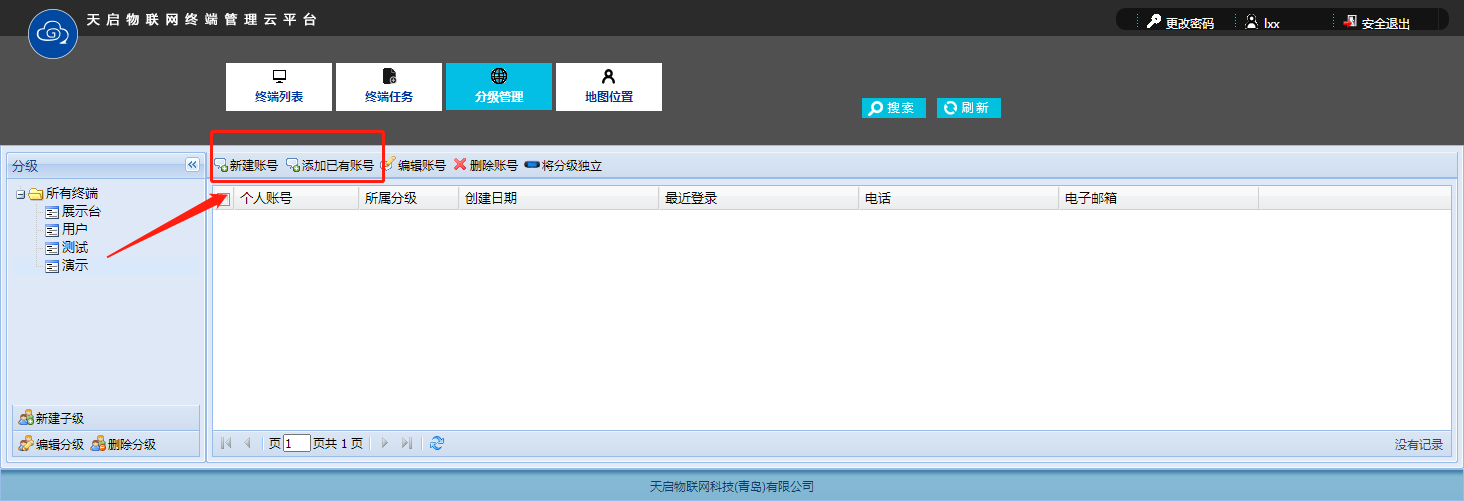This screenshot has width=1464, height=501.
Task: Click 安全退出 to log out
Action: [1377, 22]
